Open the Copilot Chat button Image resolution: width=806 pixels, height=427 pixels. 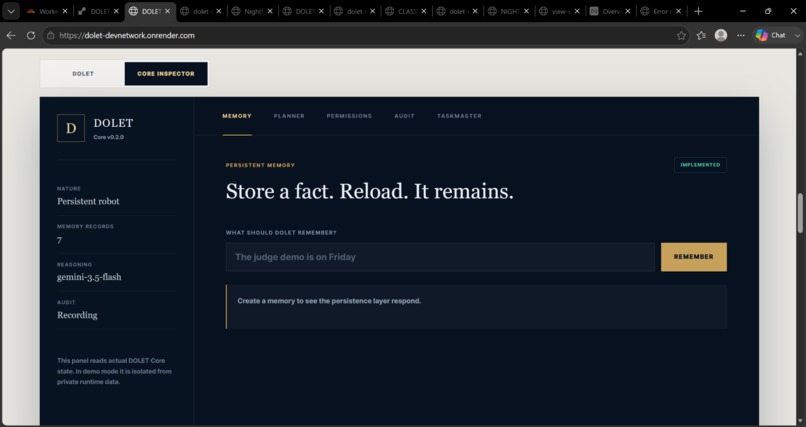pyautogui.click(x=771, y=35)
